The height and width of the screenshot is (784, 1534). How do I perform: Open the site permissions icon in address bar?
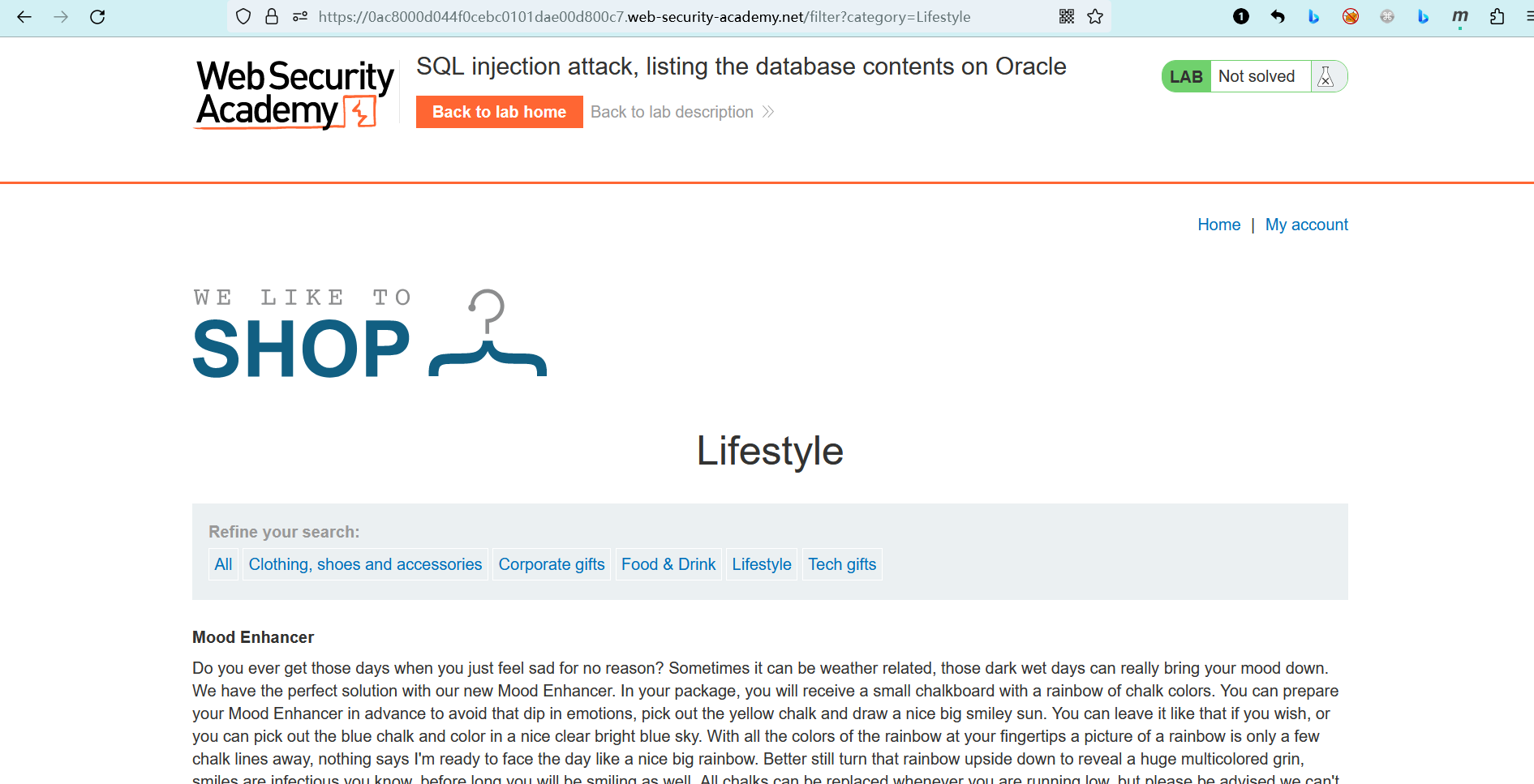point(300,17)
